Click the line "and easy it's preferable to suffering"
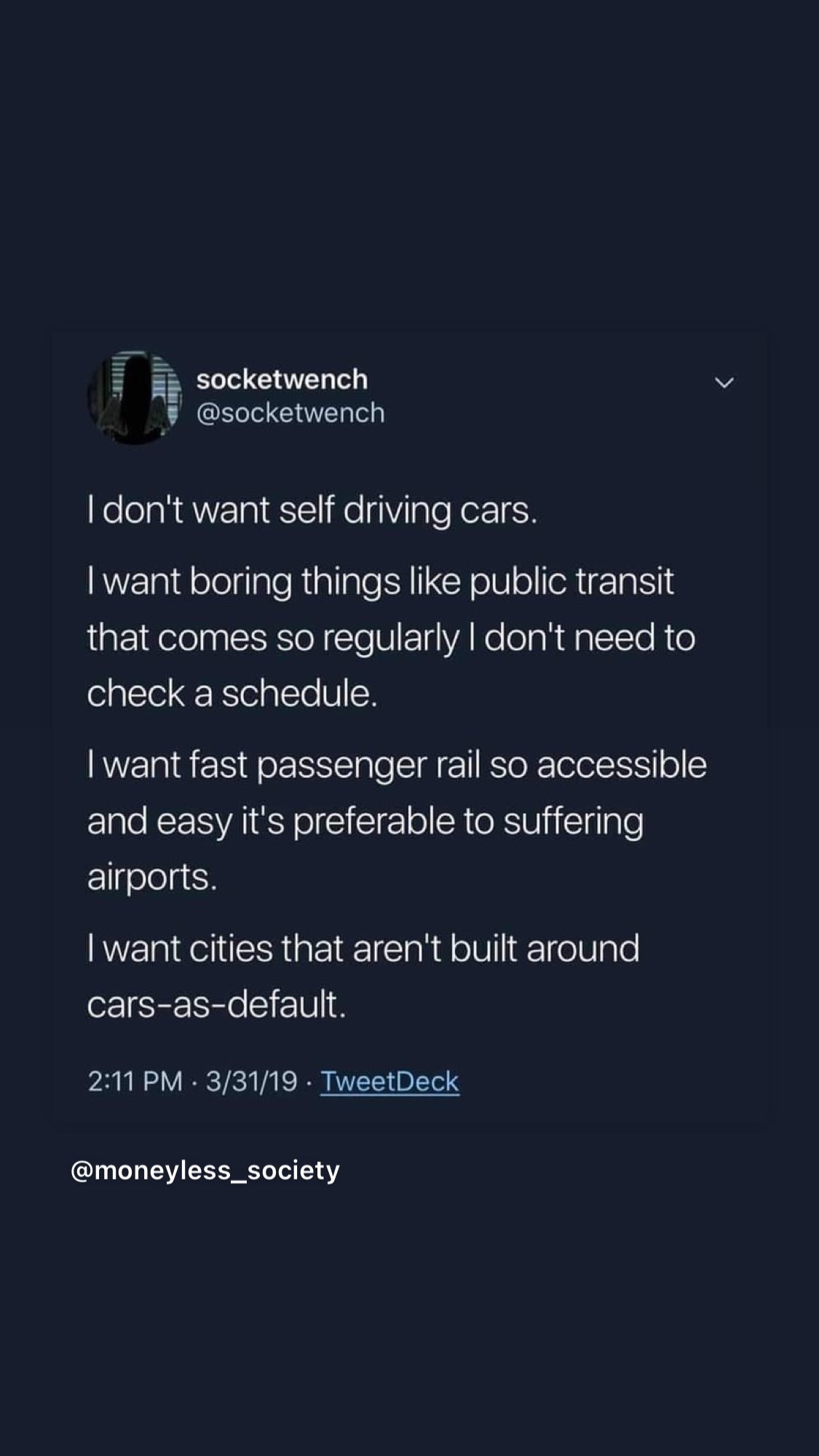 pos(365,820)
